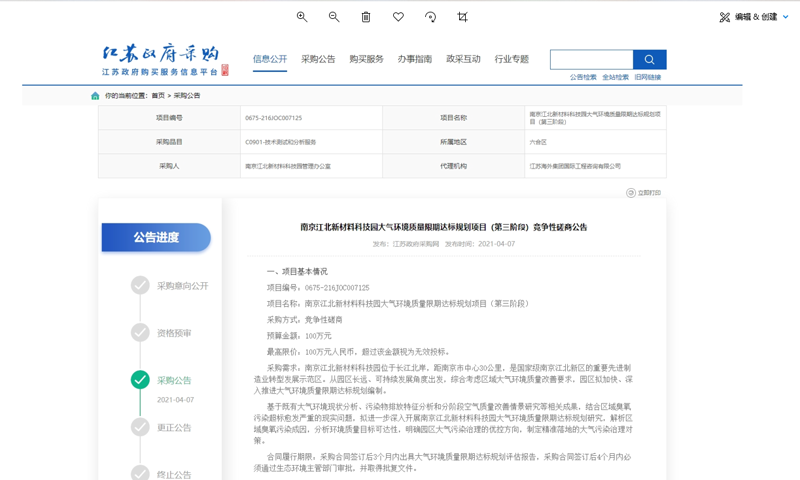Click the 最高限价 line in the article

tap(358, 352)
